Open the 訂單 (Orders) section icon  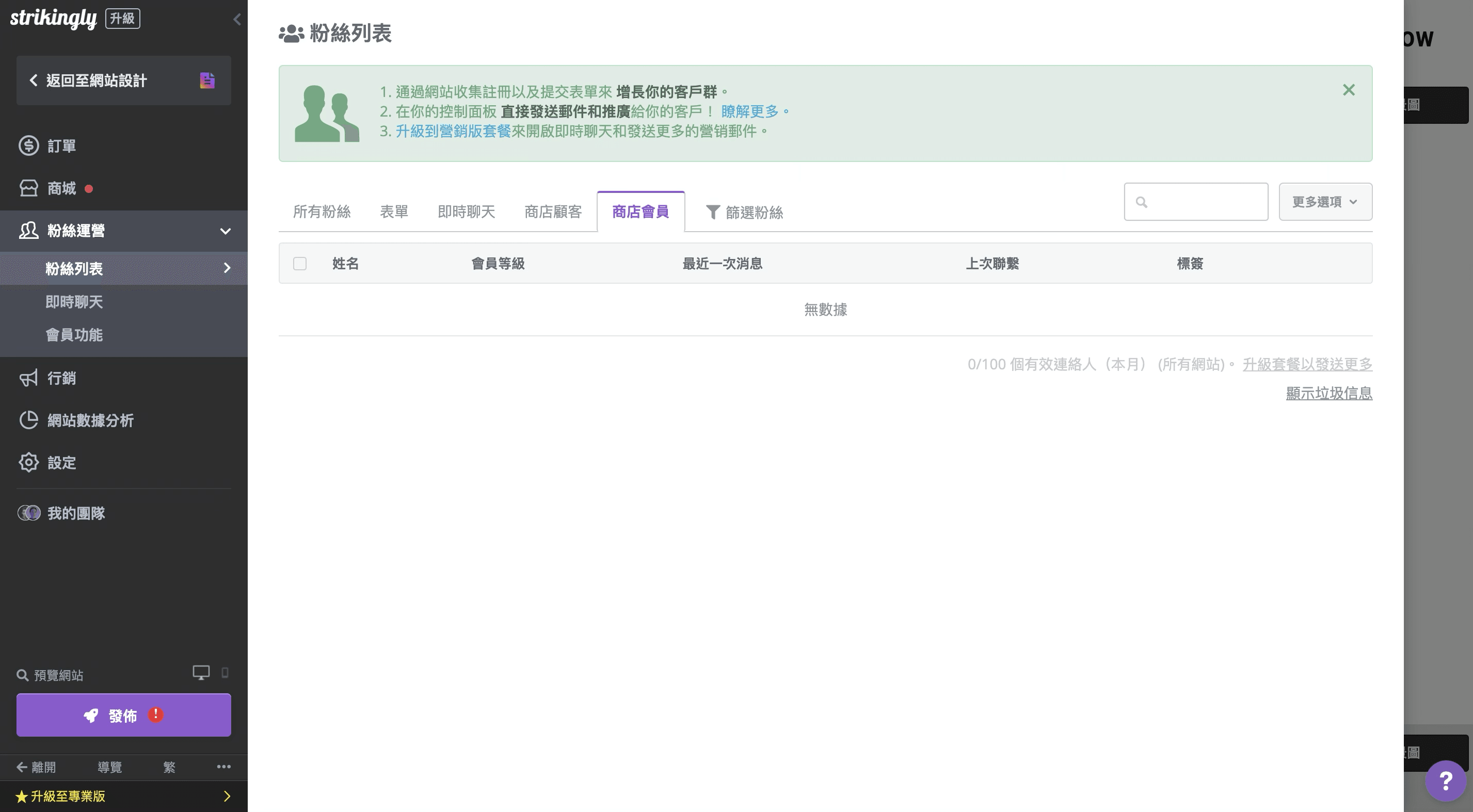point(29,145)
